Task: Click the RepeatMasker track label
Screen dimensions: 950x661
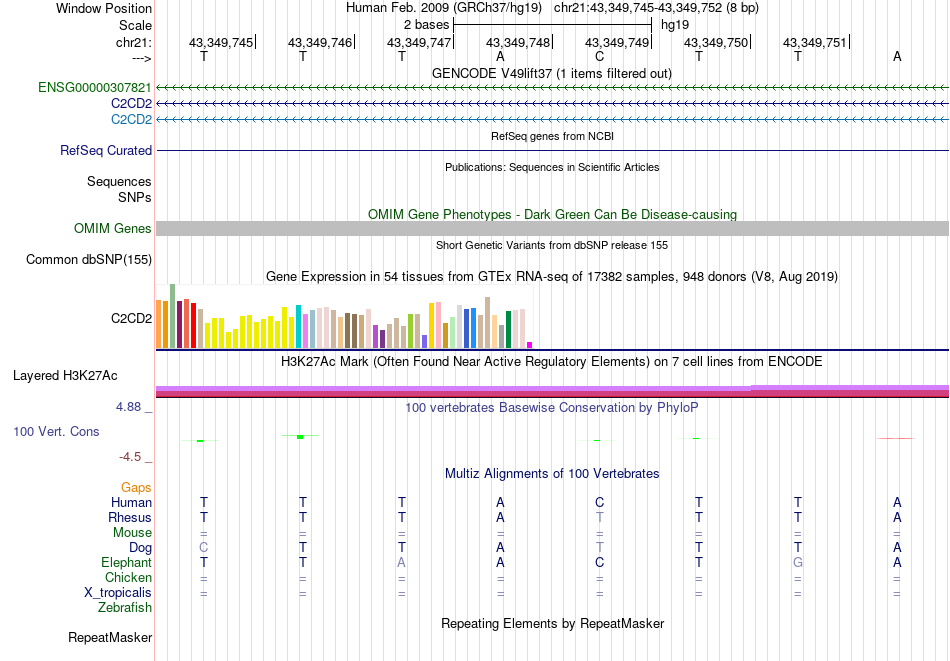Action: (x=110, y=637)
